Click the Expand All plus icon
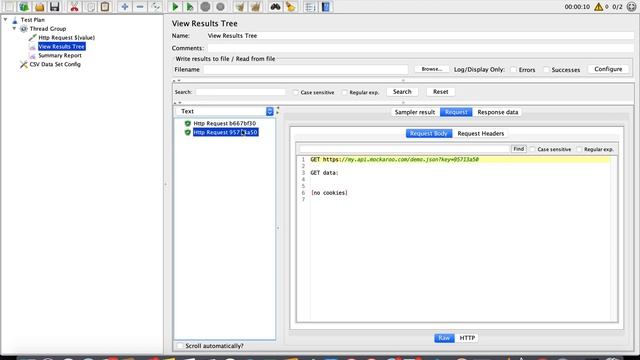640x360 pixels. click(x=125, y=7)
